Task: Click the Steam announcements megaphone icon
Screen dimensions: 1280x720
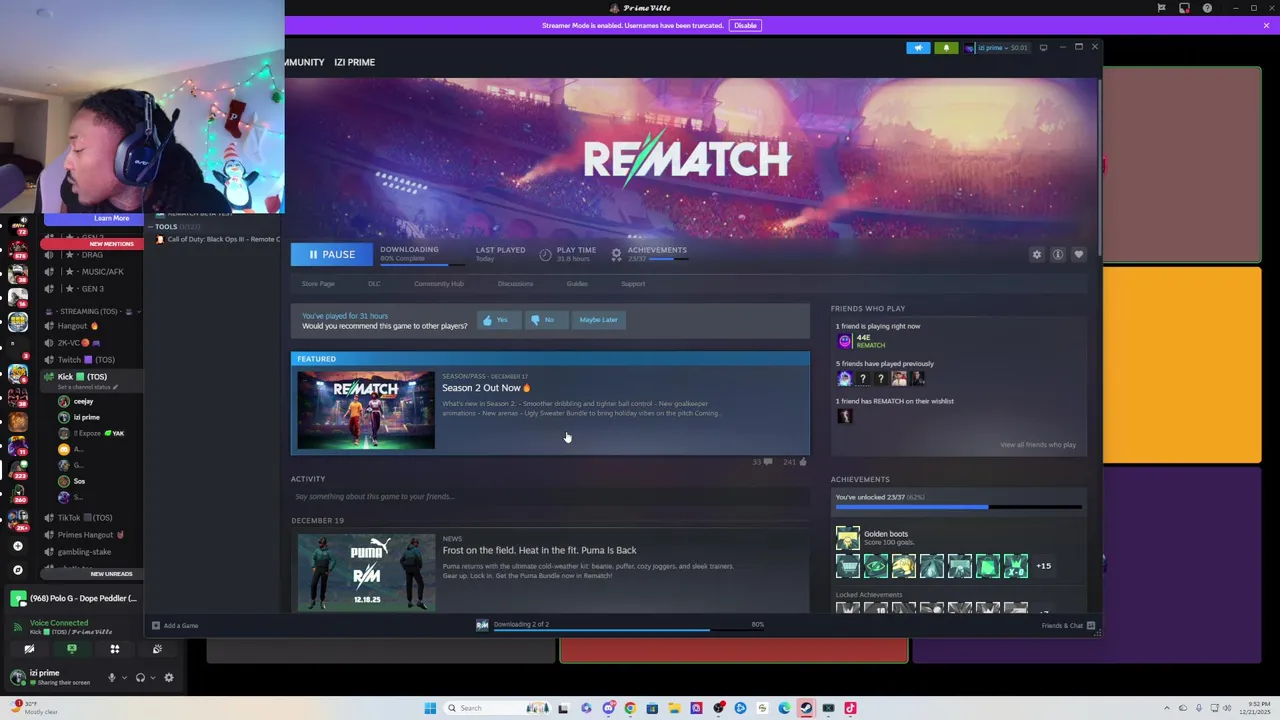Action: tap(918, 48)
